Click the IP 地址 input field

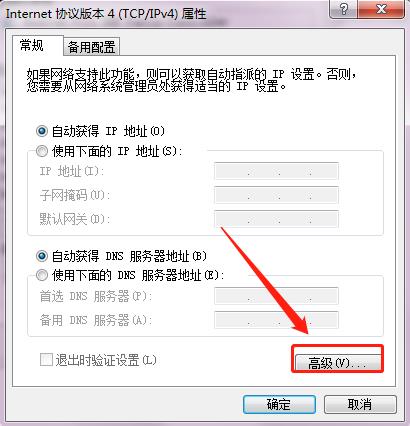276,171
